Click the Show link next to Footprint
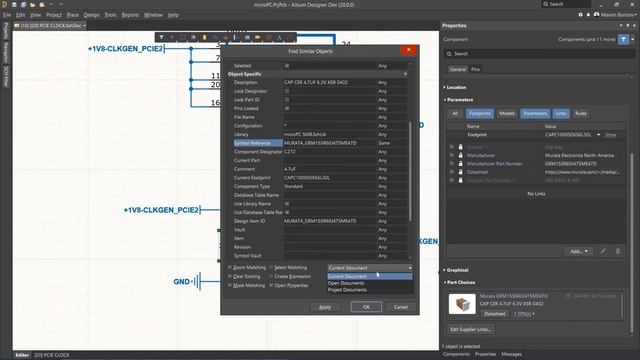The height and width of the screenshot is (360, 640). pyautogui.click(x=610, y=135)
